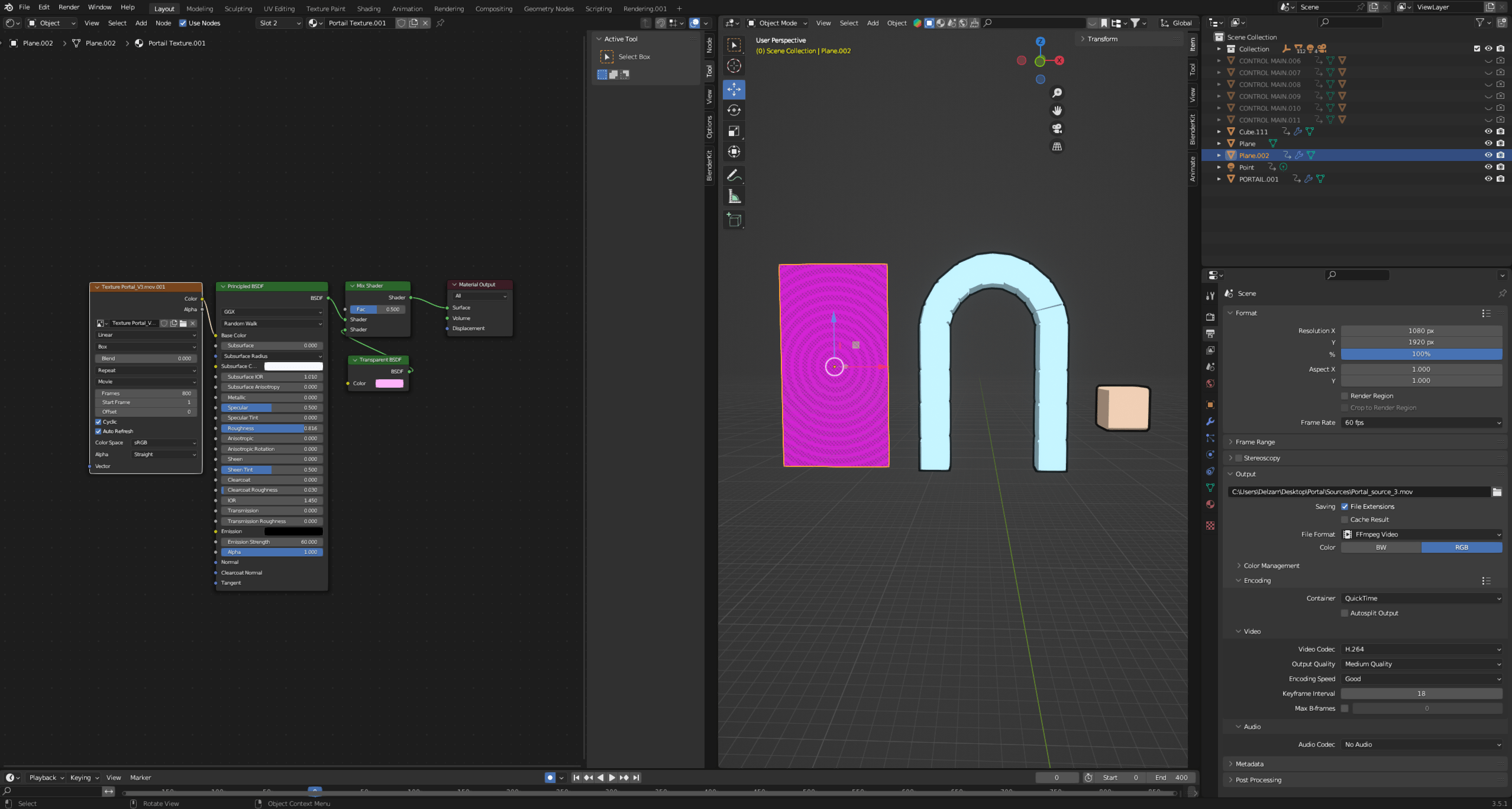Viewport: 1512px width, 809px height.
Task: Open the Render menu
Action: tap(69, 7)
